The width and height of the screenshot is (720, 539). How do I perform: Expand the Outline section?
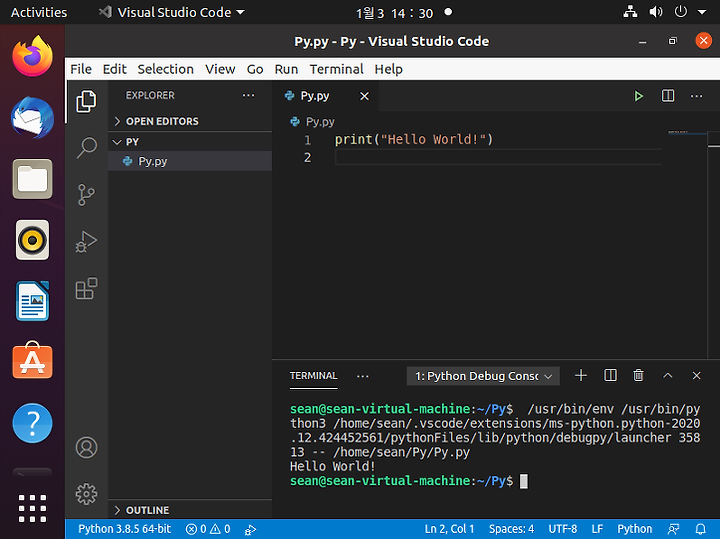click(190, 510)
